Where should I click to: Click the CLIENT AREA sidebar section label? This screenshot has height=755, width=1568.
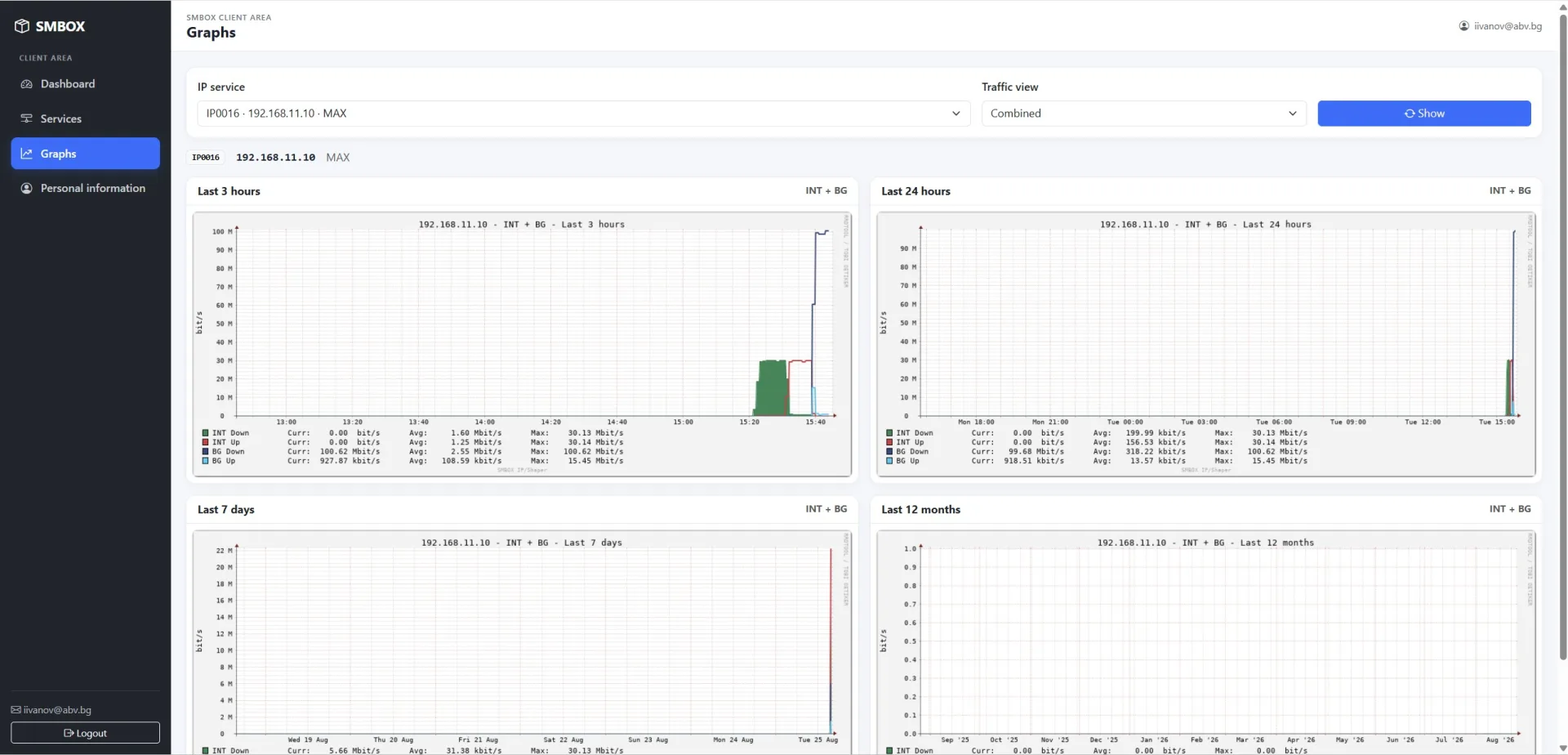[46, 58]
